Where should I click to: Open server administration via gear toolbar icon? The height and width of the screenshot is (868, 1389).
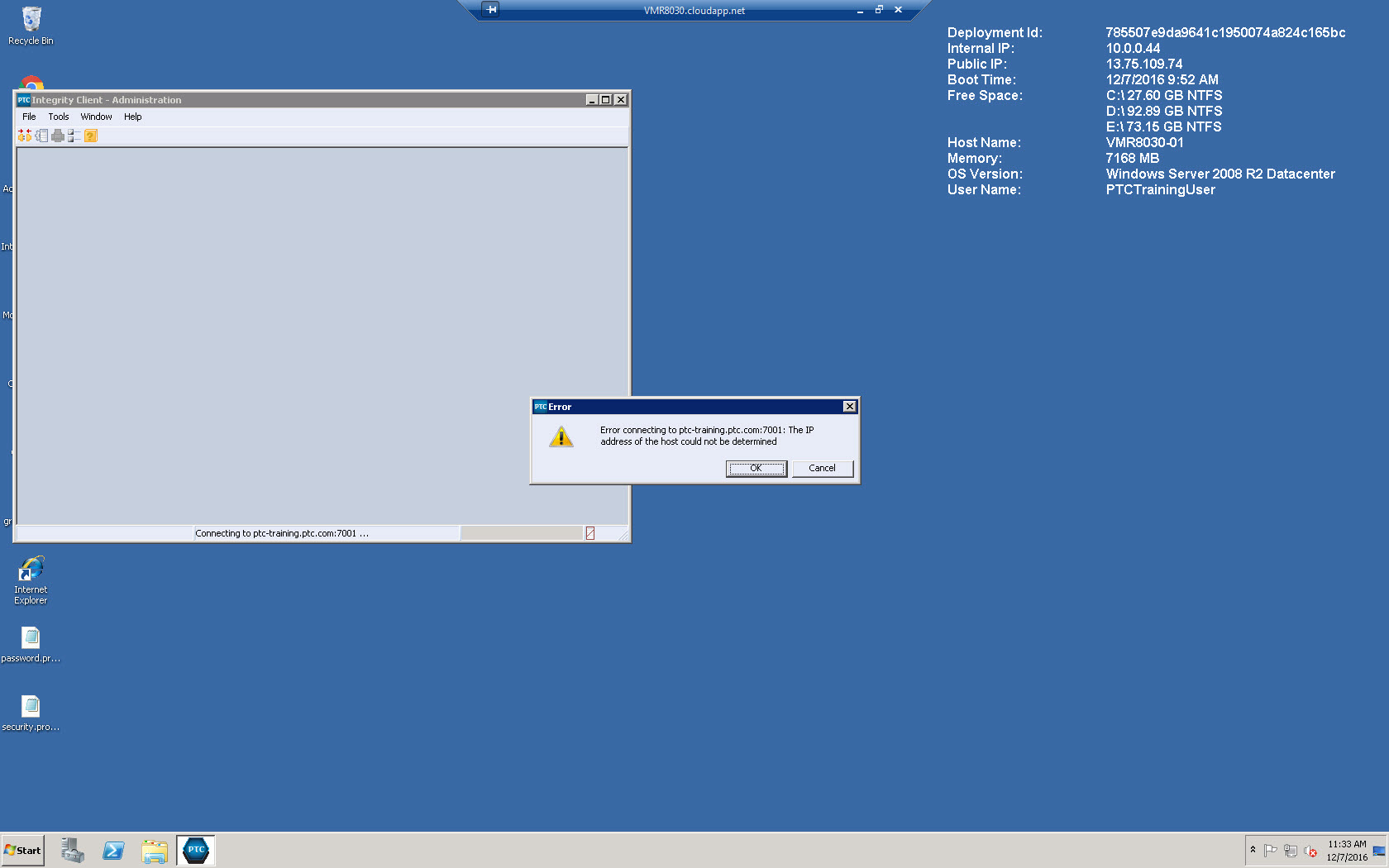(41, 135)
